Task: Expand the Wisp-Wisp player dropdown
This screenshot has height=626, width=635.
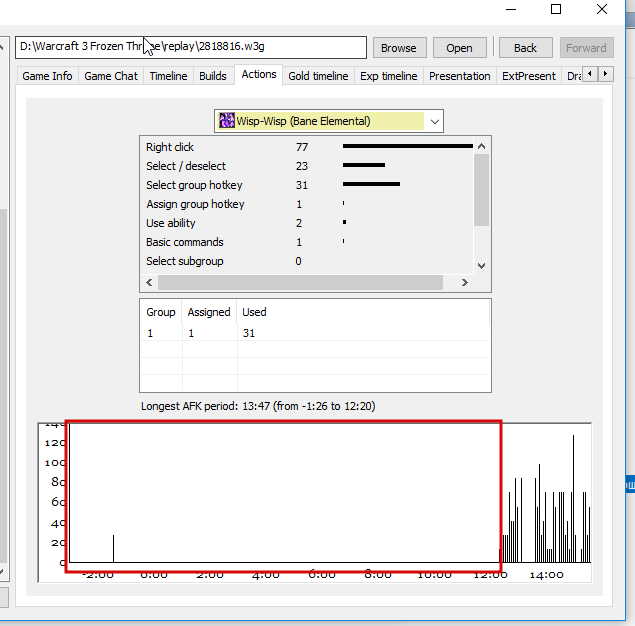Action: click(435, 121)
